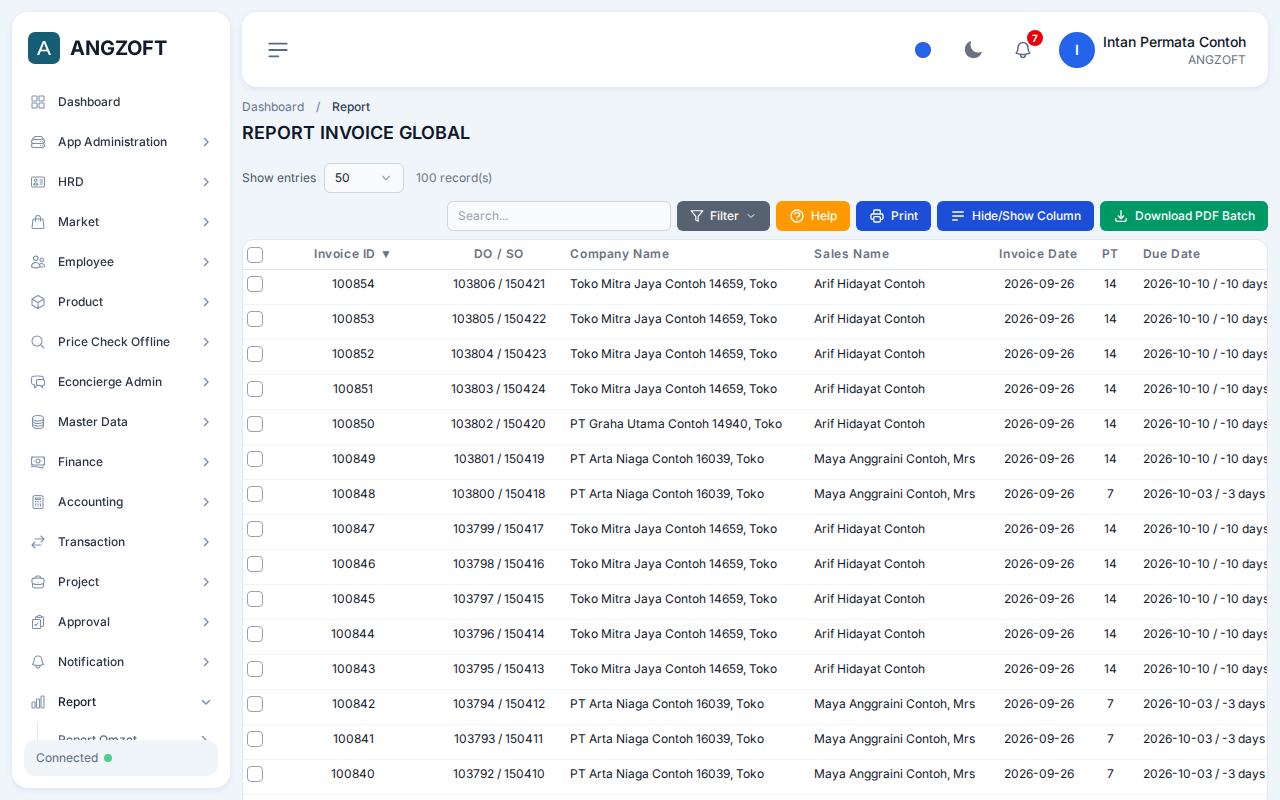The width and height of the screenshot is (1280, 800).
Task: Open the Approval menu item
Action: tap(121, 622)
